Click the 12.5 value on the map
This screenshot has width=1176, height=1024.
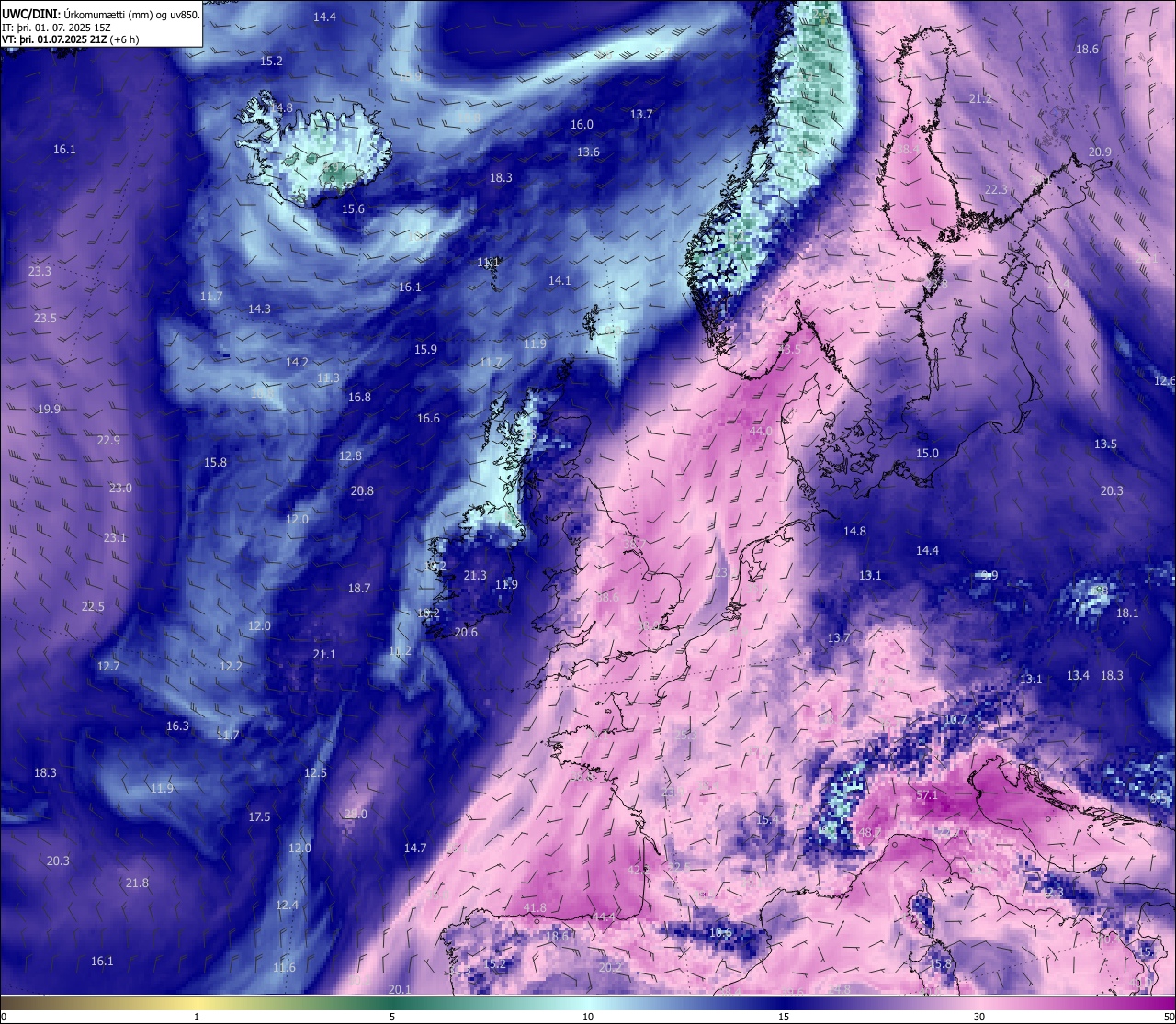click(x=315, y=772)
